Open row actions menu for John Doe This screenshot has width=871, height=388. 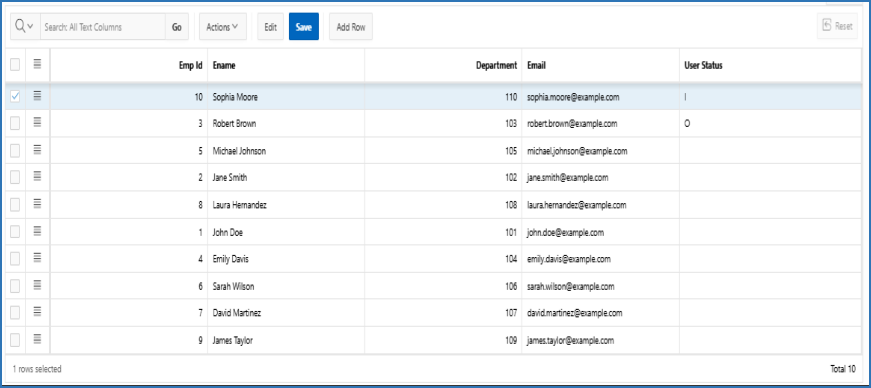point(37,231)
